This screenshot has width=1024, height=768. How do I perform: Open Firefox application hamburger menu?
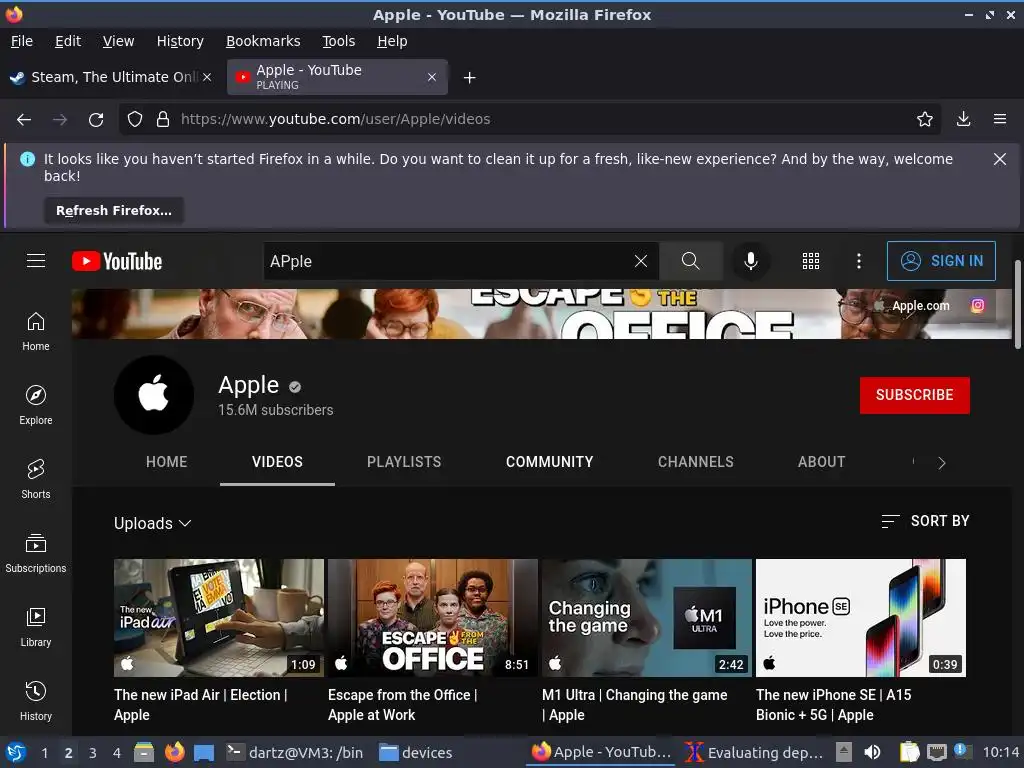1000,120
